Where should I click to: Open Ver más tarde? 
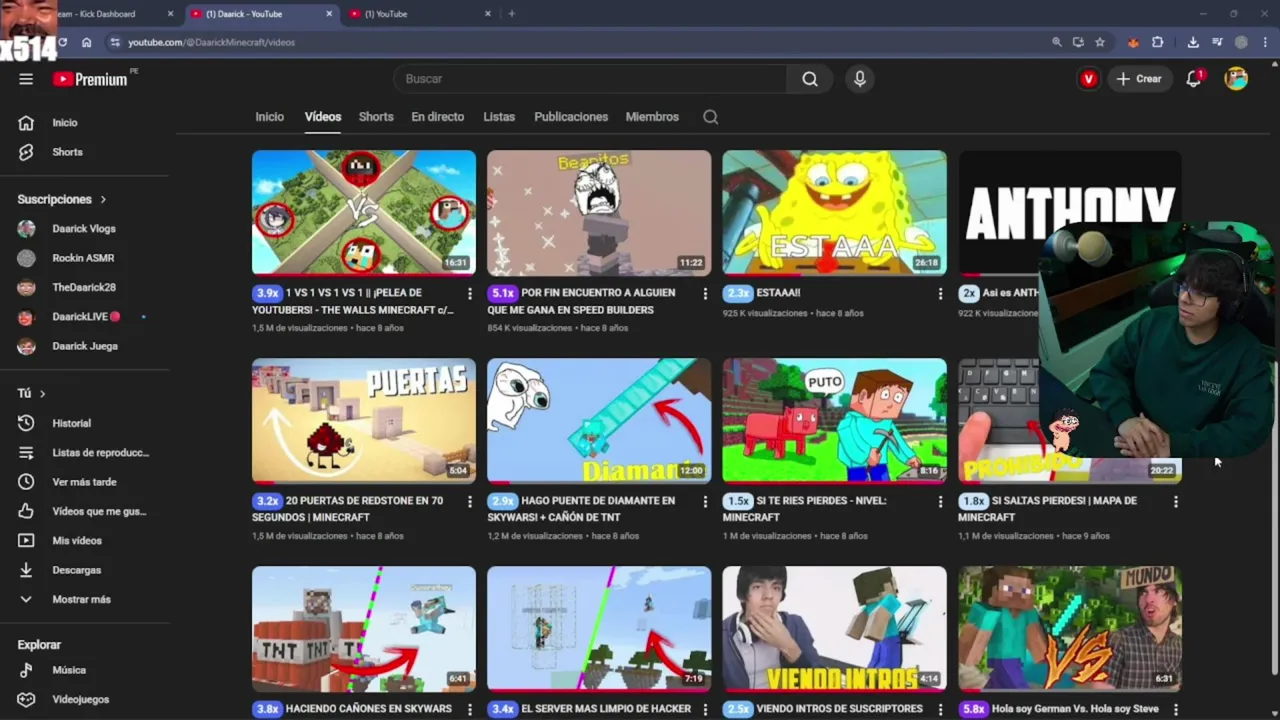pyautogui.click(x=85, y=482)
